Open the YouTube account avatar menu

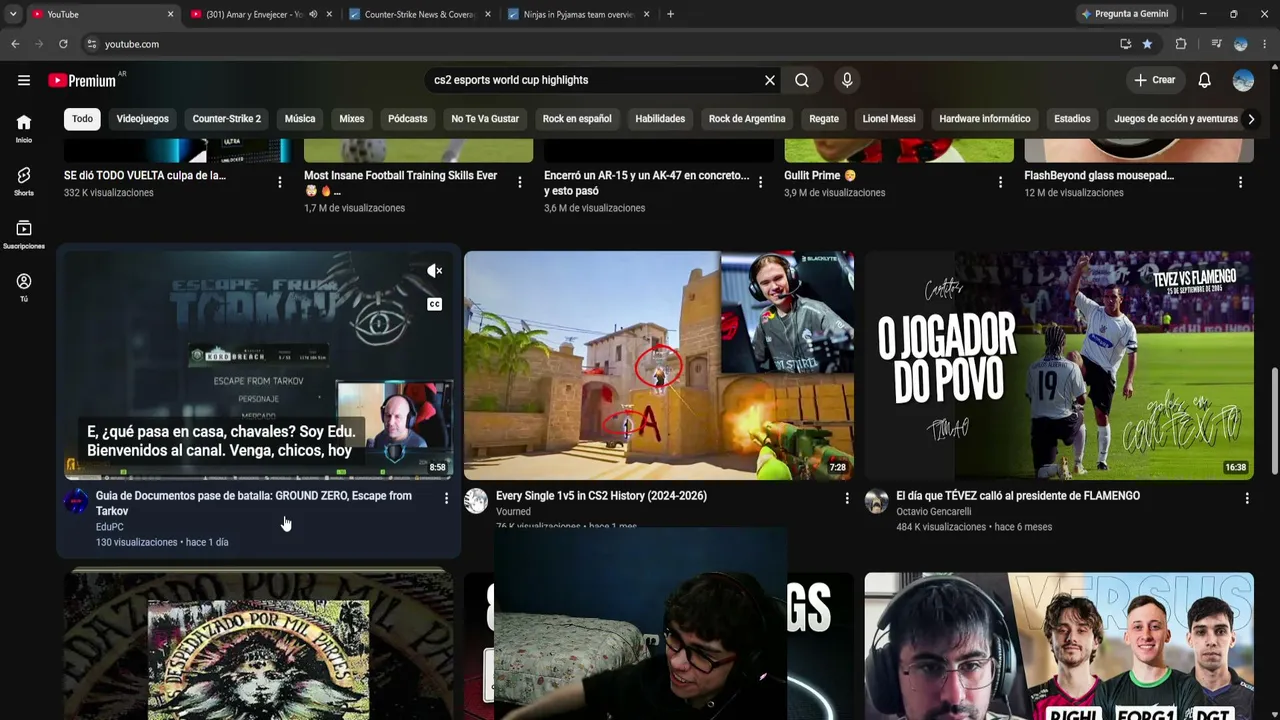click(x=1243, y=80)
